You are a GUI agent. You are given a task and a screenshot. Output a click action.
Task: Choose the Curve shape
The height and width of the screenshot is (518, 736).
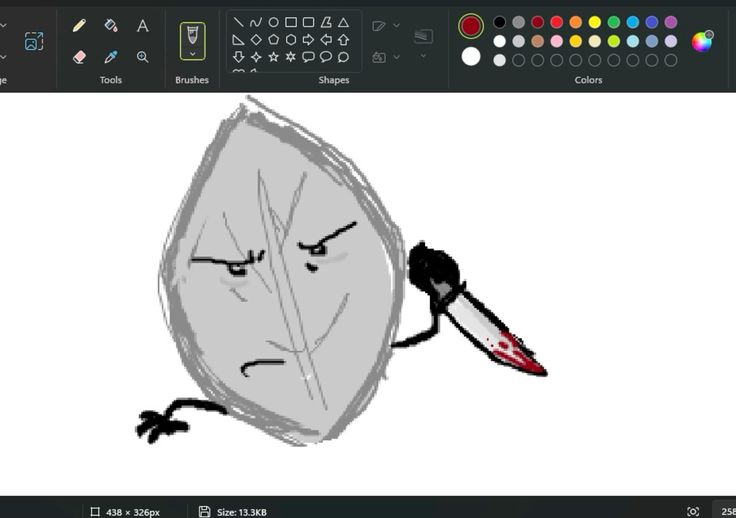[x=256, y=22]
